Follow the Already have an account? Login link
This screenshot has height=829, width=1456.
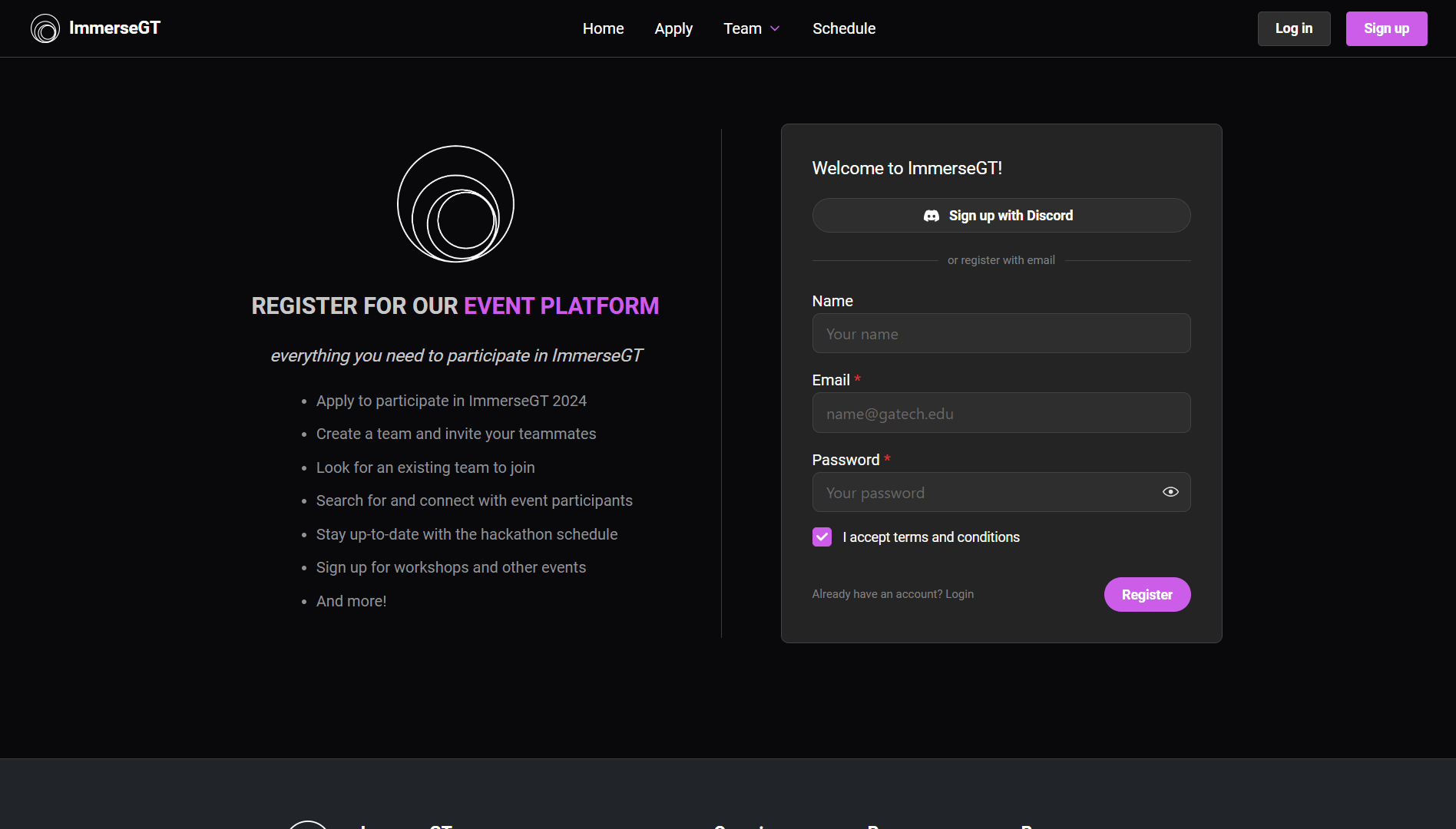point(893,594)
